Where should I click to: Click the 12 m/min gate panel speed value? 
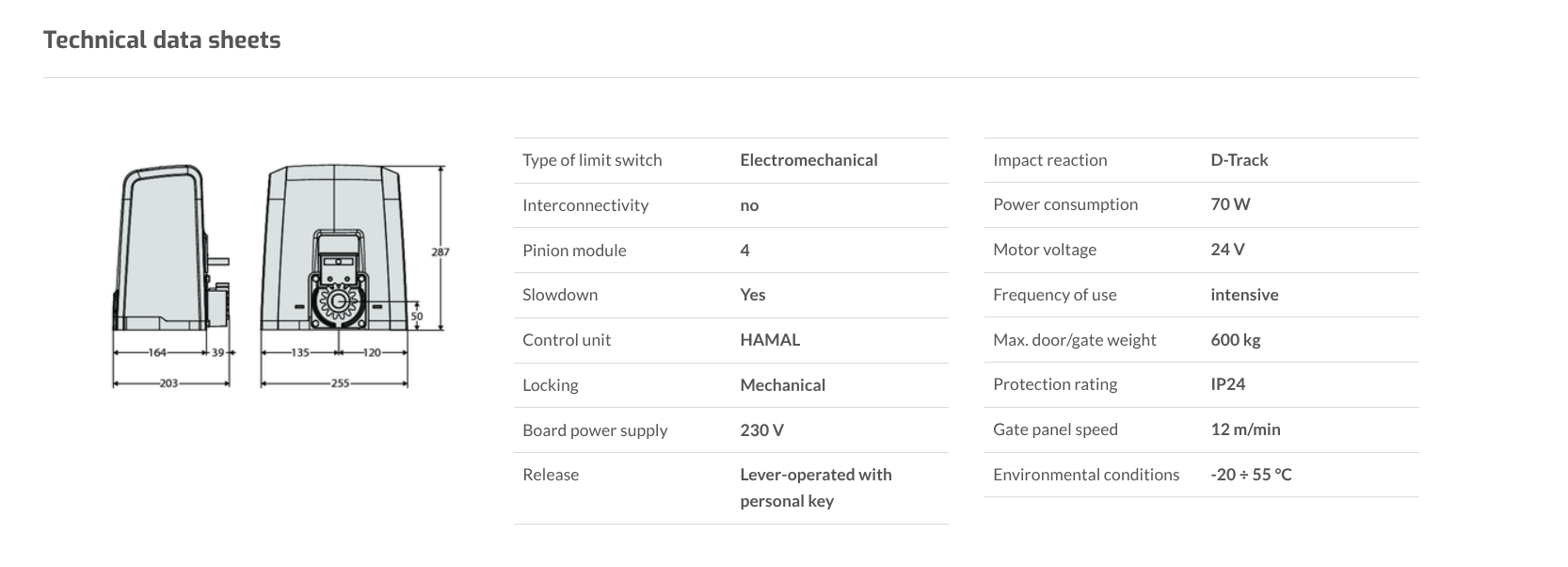coord(1245,429)
